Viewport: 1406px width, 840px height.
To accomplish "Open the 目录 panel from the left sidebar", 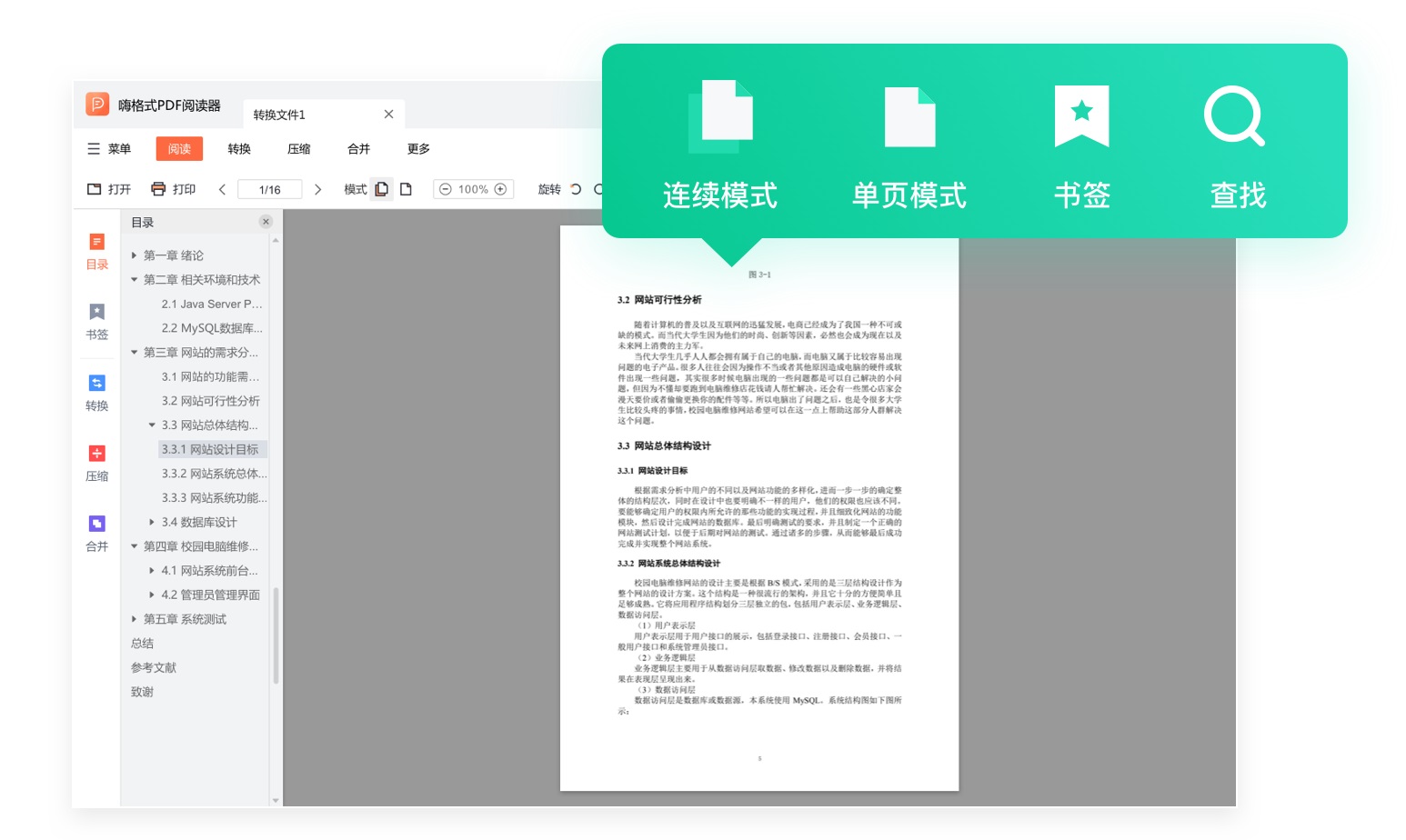I will [x=96, y=251].
